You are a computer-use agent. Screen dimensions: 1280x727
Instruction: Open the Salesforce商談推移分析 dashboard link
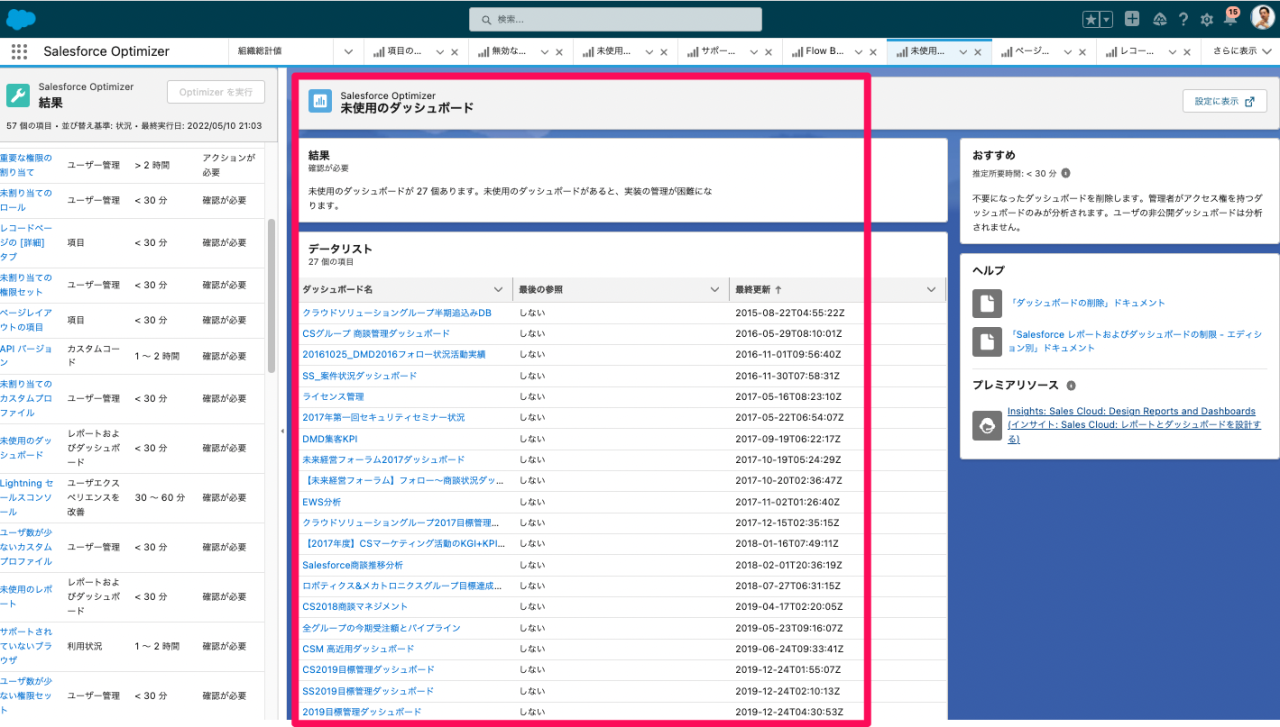353,565
